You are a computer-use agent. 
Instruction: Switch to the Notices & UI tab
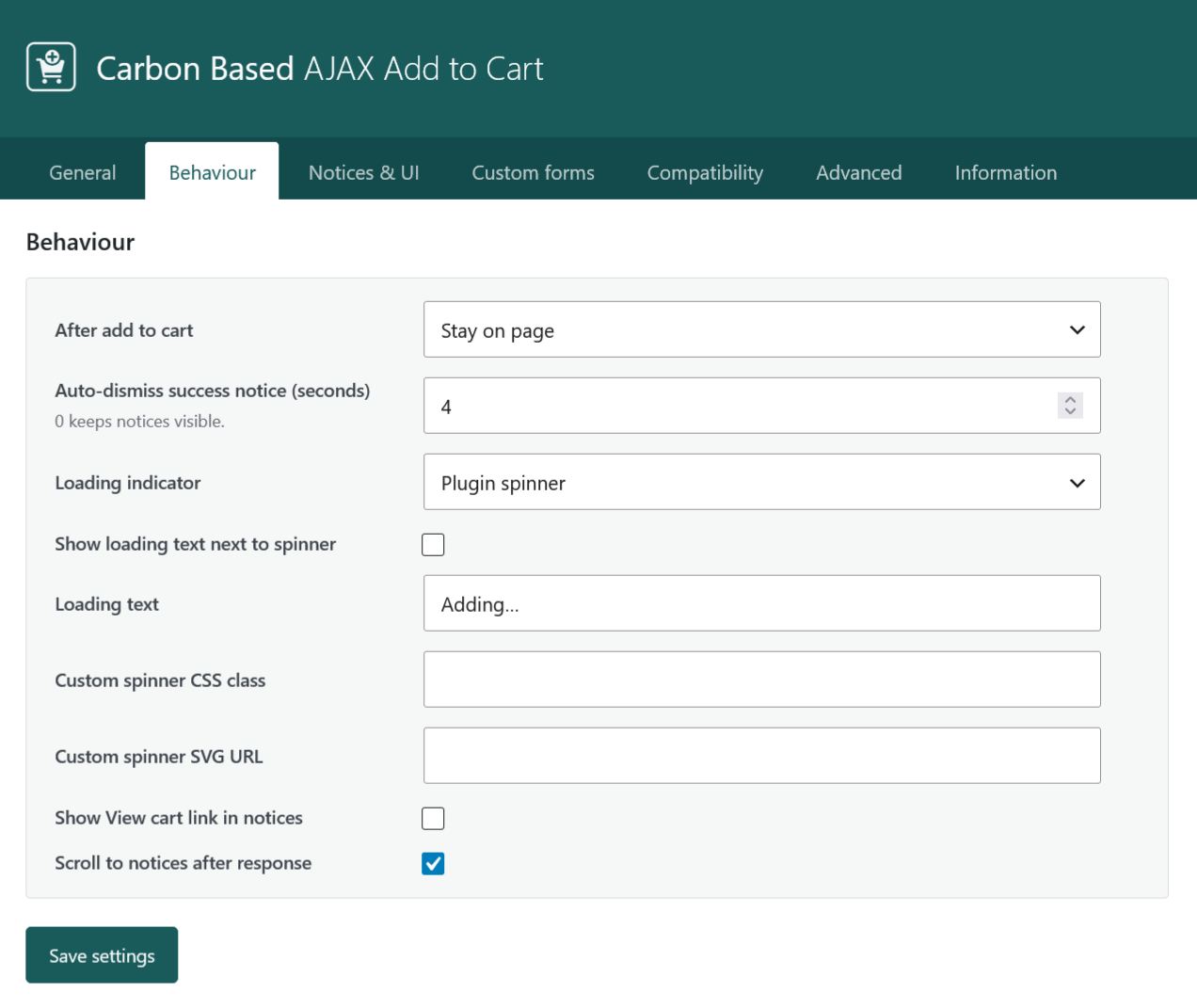[x=364, y=172]
